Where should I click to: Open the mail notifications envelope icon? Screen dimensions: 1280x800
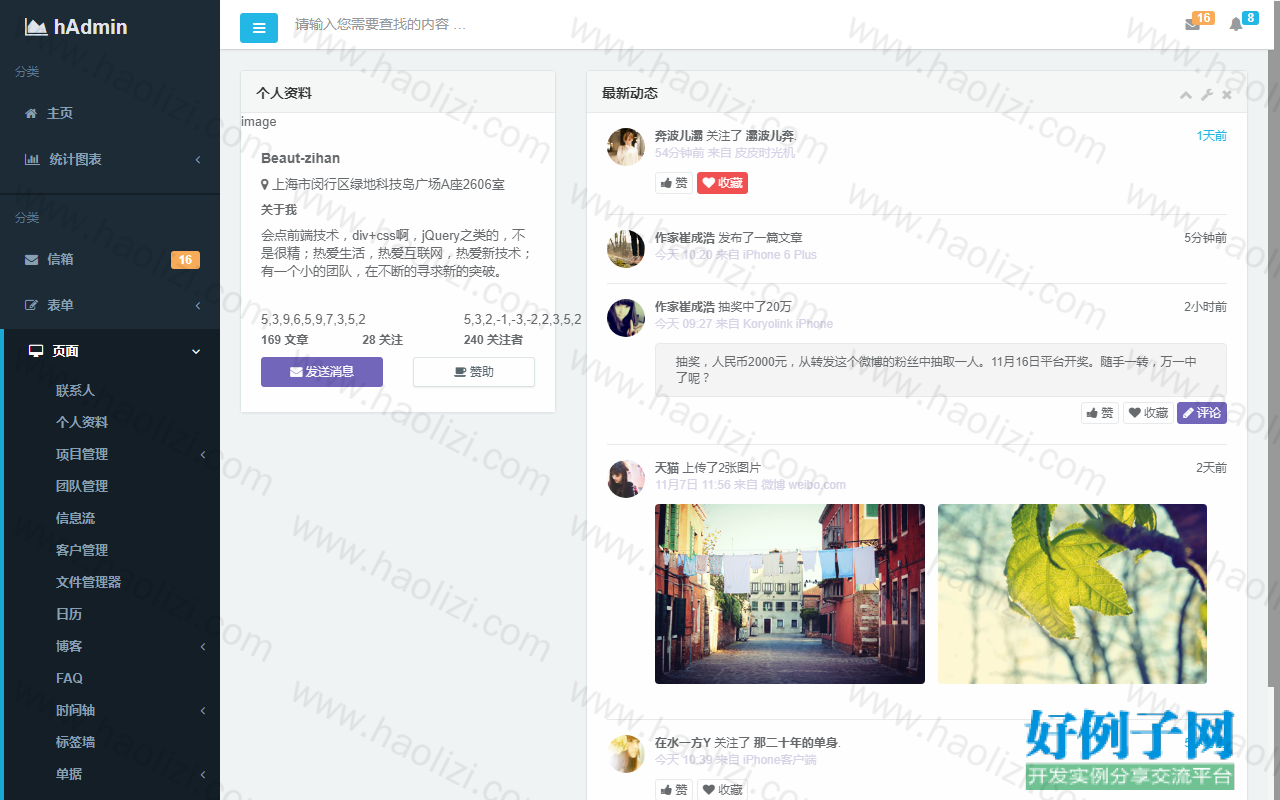pyautogui.click(x=1192, y=25)
